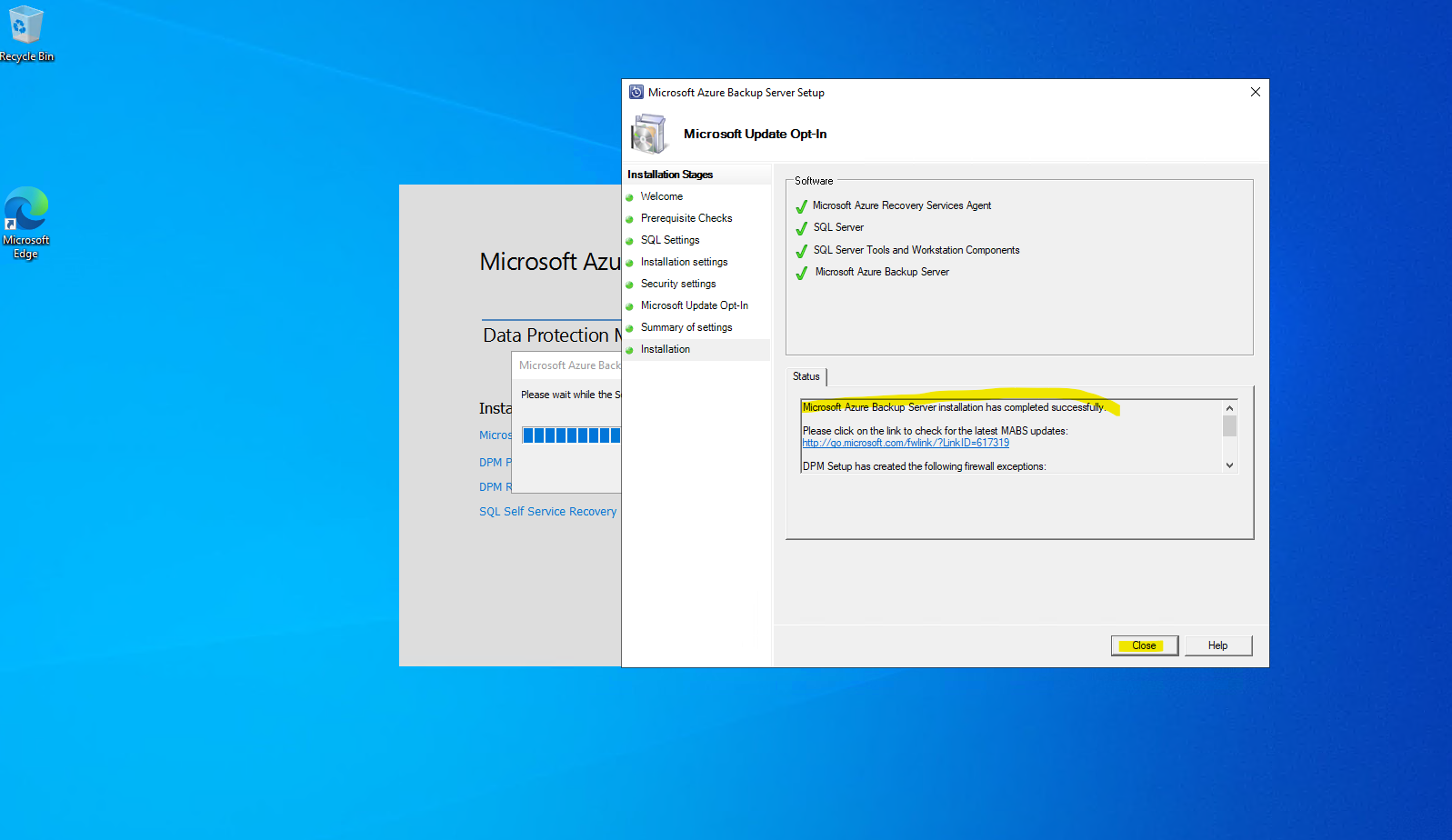Select the Summary of settings stage
Viewport: 1452px width, 840px height.
(x=686, y=327)
